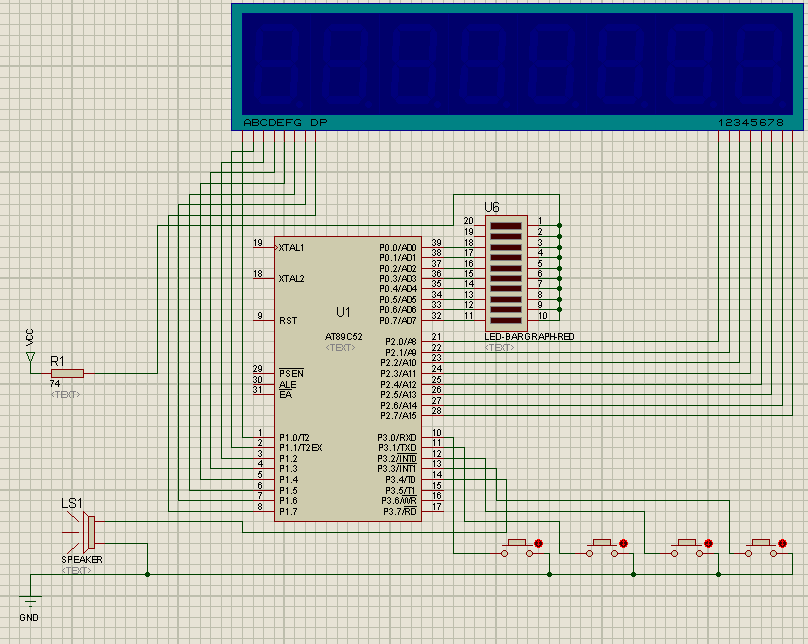Viewport: 808px width, 644px height.
Task: Click the P1.4 pin label
Action: coord(288,480)
